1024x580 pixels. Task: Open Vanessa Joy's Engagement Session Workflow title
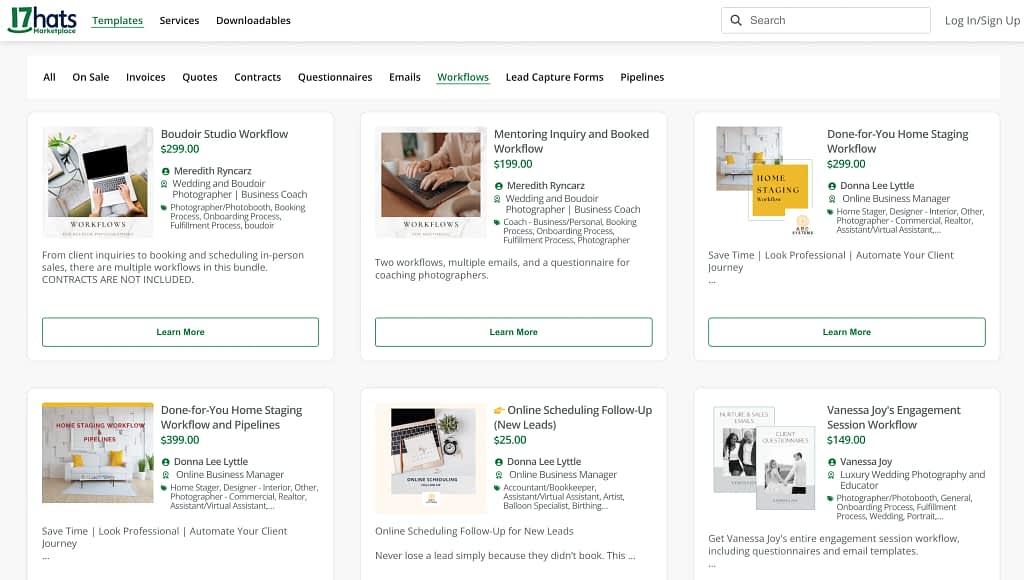coord(893,417)
